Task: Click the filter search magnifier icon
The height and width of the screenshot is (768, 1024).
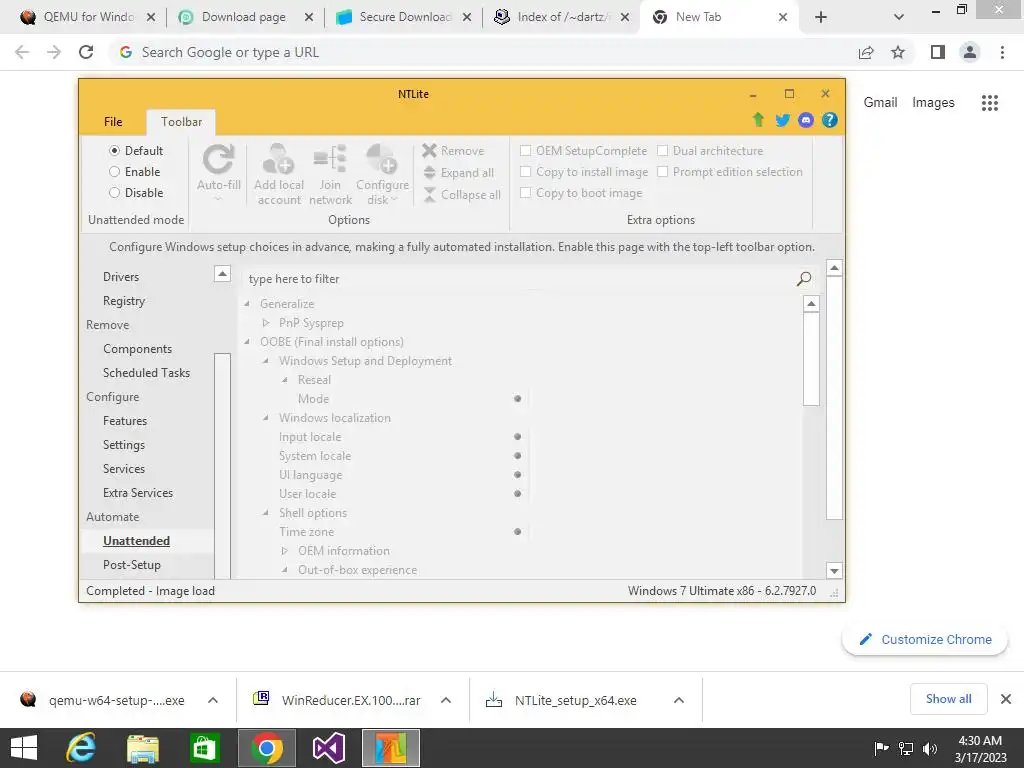Action: (804, 279)
